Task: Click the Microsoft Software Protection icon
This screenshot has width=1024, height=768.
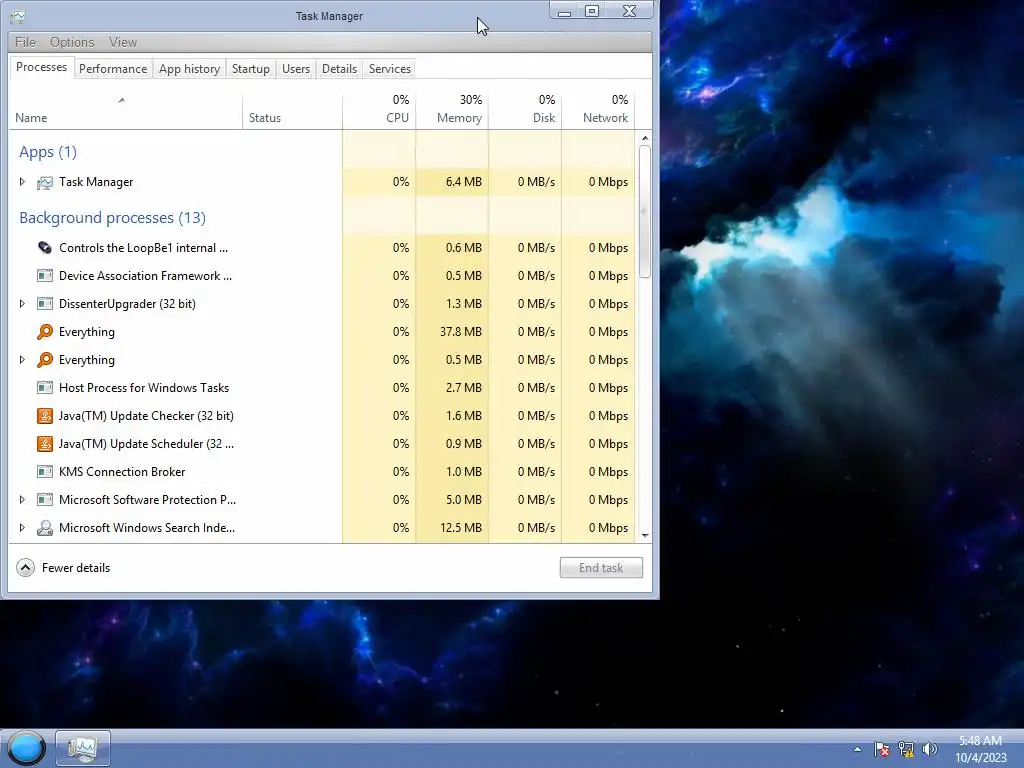Action: 44,500
